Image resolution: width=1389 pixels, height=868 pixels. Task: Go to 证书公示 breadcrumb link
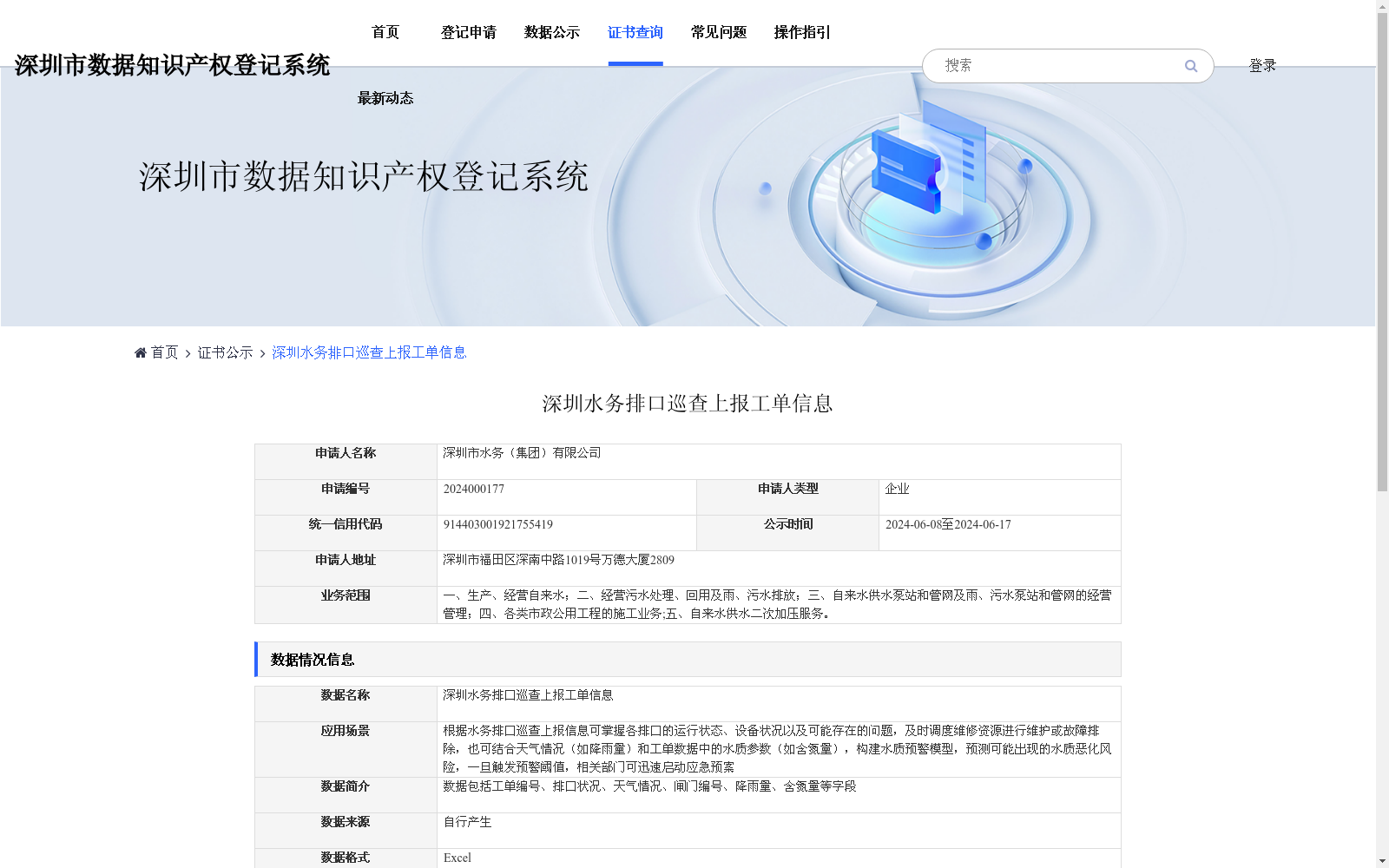(x=226, y=352)
